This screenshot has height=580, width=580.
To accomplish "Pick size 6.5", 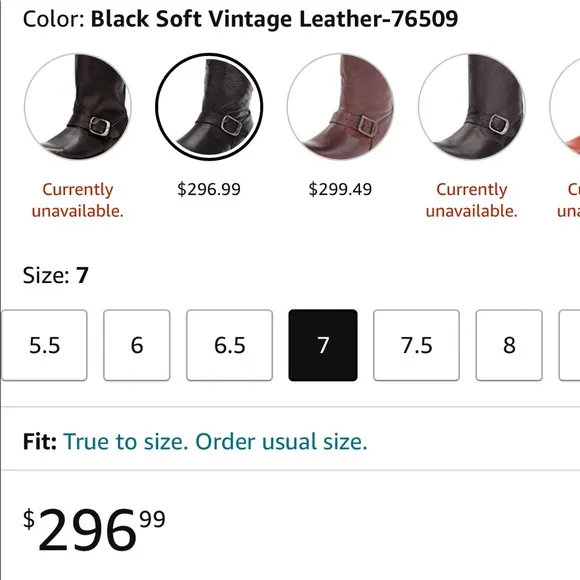I will pos(230,345).
